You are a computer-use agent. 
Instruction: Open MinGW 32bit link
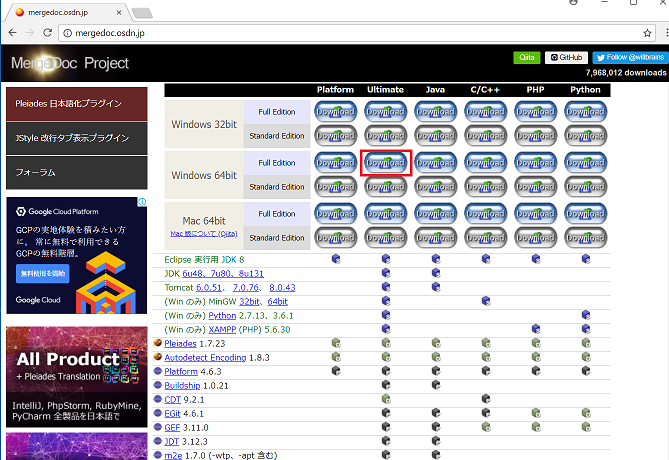(x=249, y=302)
